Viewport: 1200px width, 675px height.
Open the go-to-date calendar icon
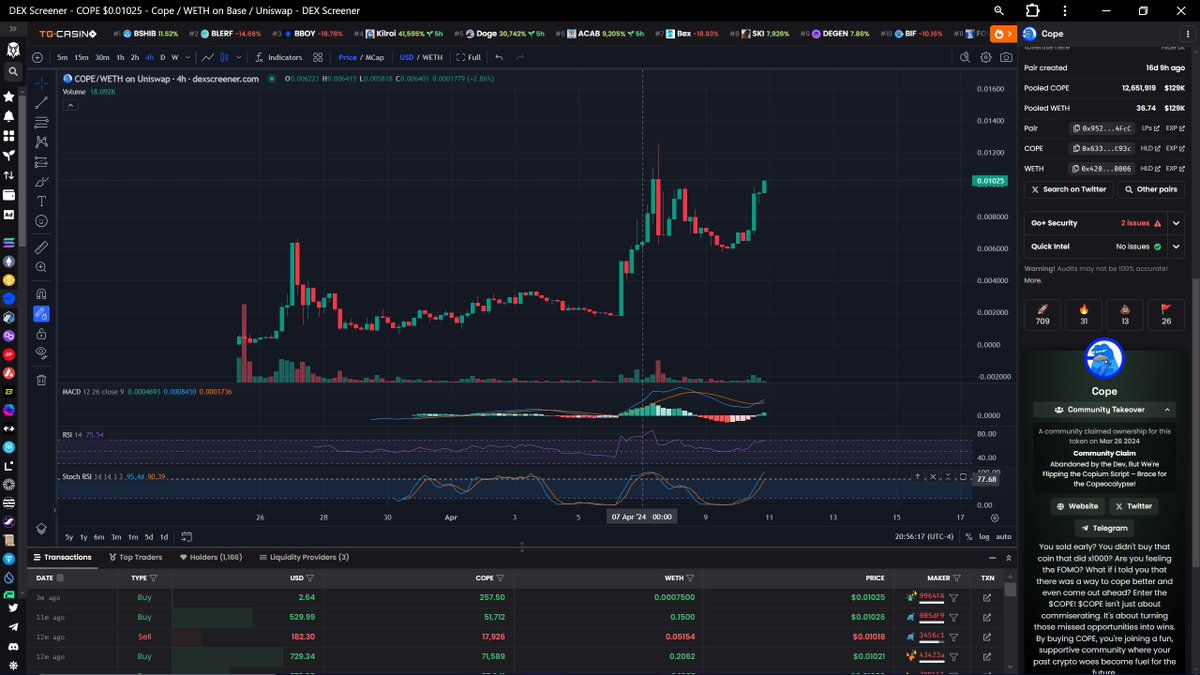tap(187, 537)
